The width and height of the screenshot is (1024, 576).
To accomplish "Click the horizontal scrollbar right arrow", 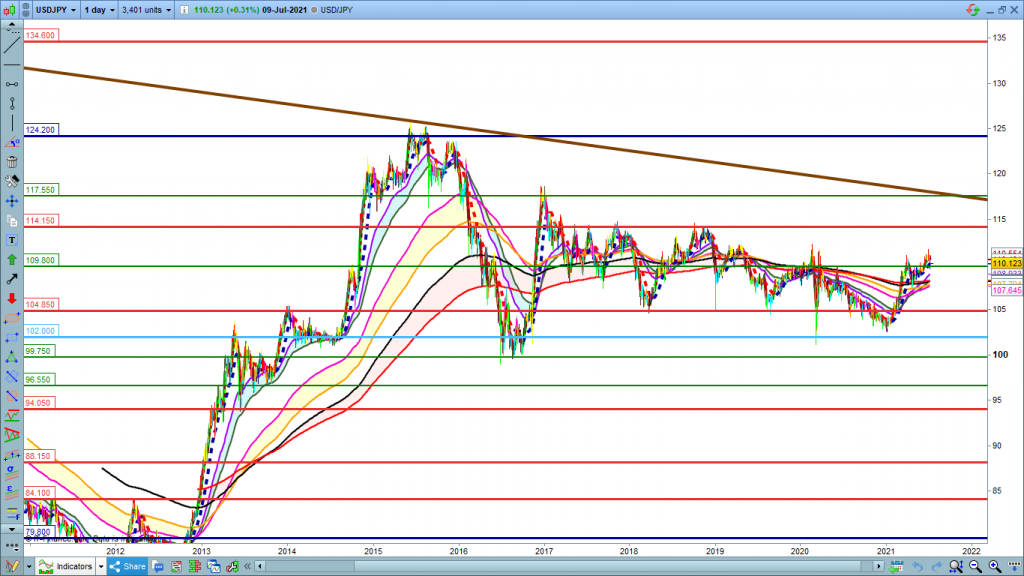I will coord(881,566).
